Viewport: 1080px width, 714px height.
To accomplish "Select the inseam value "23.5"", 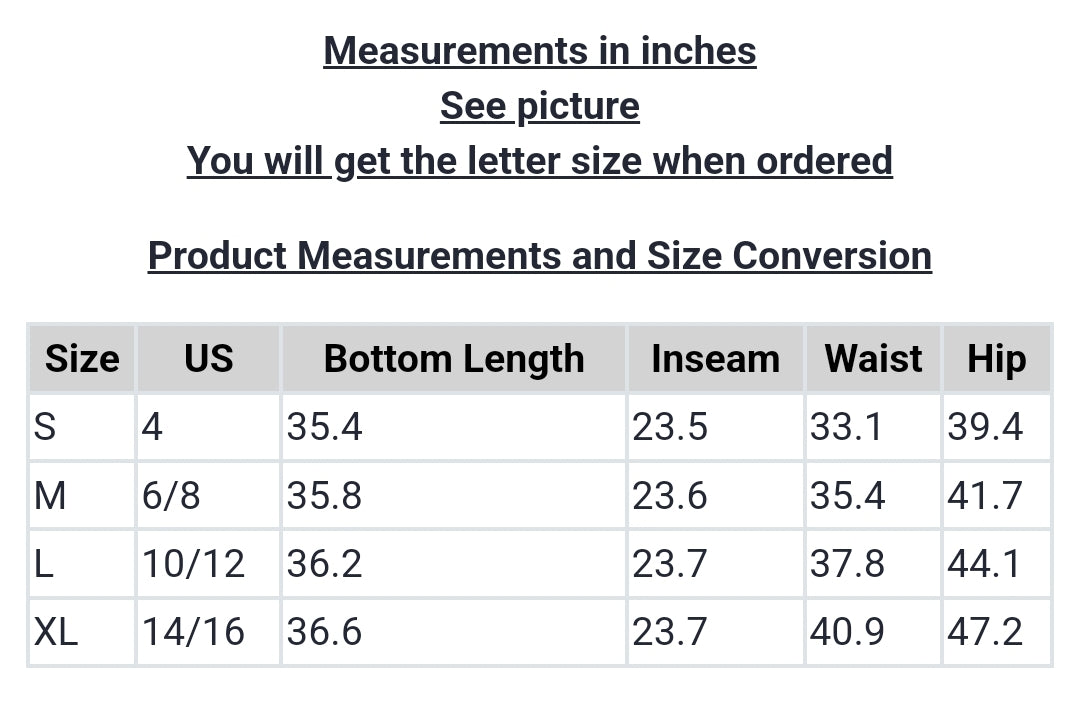I will click(x=670, y=427).
